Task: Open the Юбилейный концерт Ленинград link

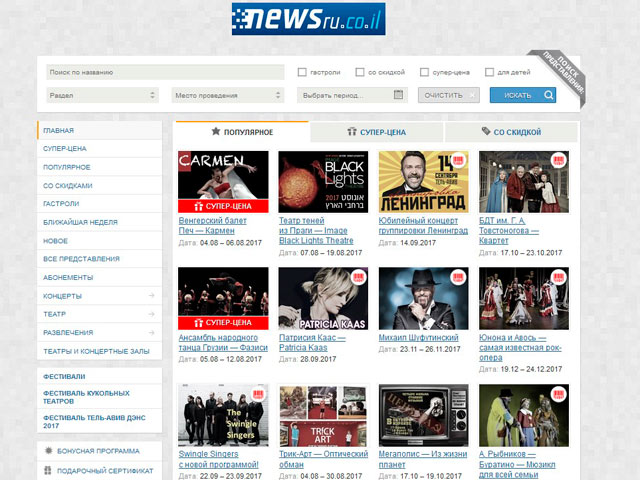Action: pyautogui.click(x=423, y=225)
